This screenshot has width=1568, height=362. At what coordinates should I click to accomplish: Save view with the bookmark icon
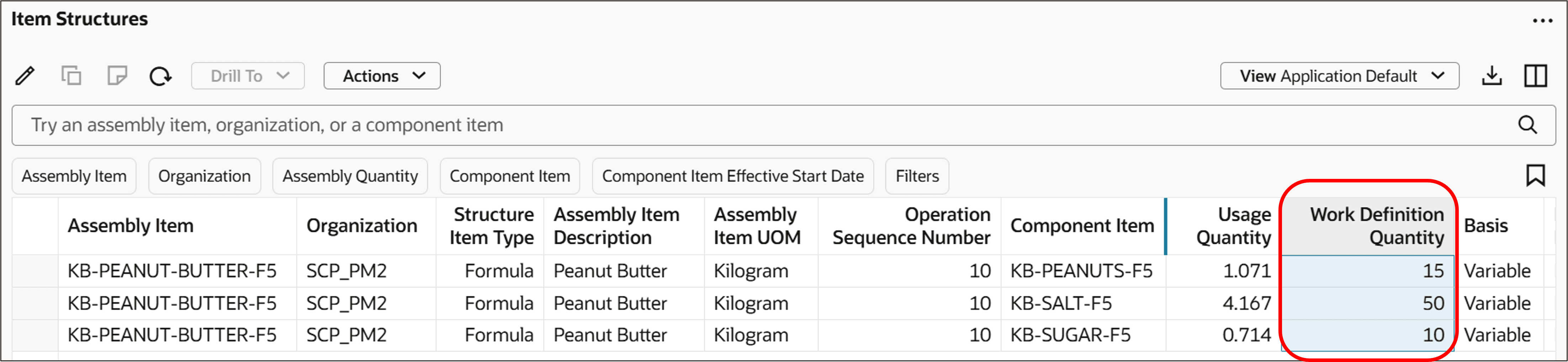1536,175
